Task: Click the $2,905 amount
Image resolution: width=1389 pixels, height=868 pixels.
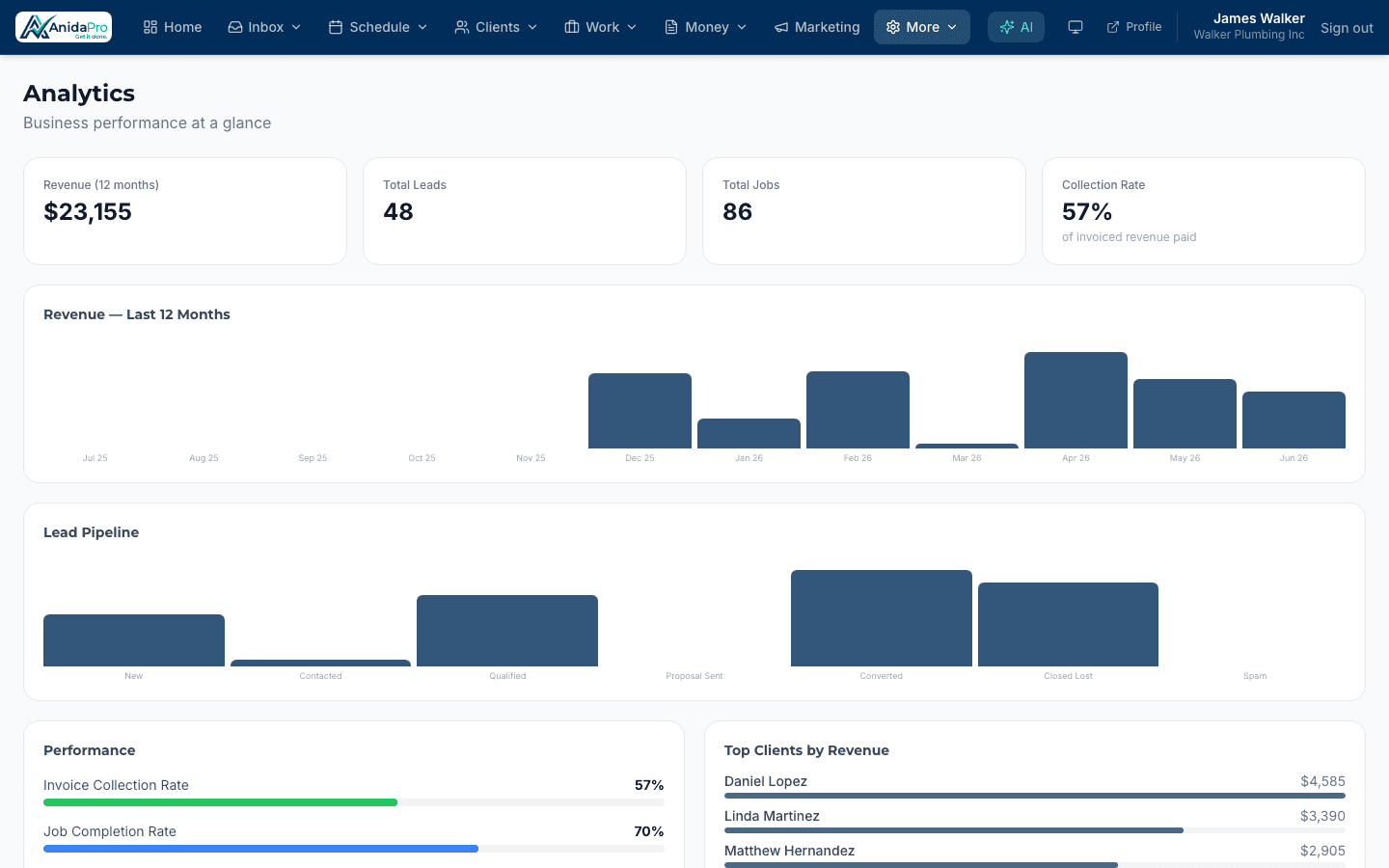Action: [x=1322, y=851]
